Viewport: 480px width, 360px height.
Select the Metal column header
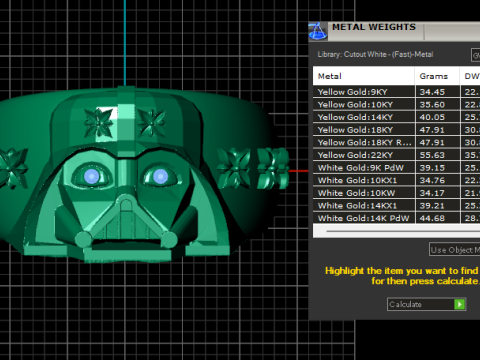364,76
